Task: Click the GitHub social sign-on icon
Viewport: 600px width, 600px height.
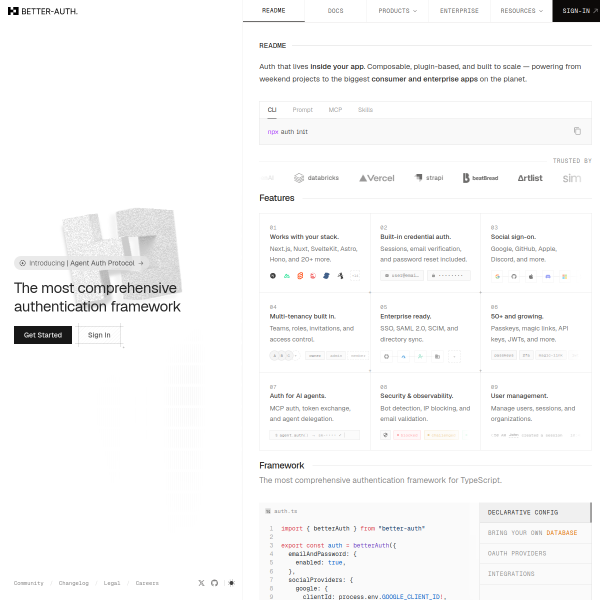Action: tap(514, 276)
